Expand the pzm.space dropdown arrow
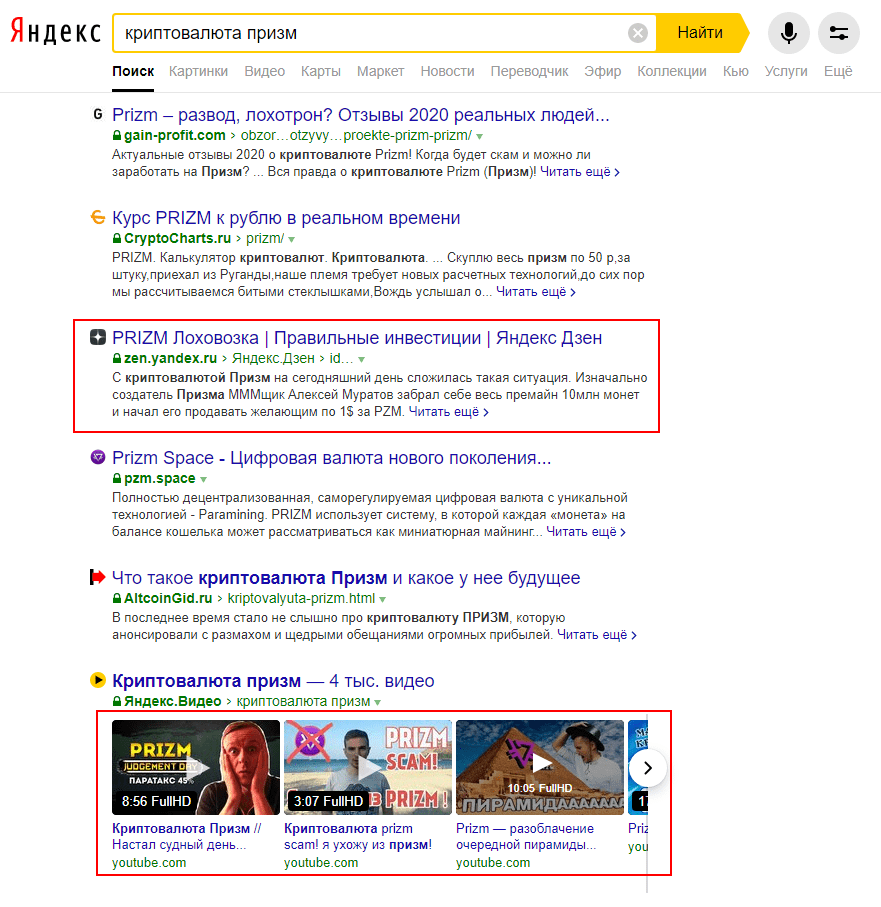881x907 pixels. click(x=204, y=480)
